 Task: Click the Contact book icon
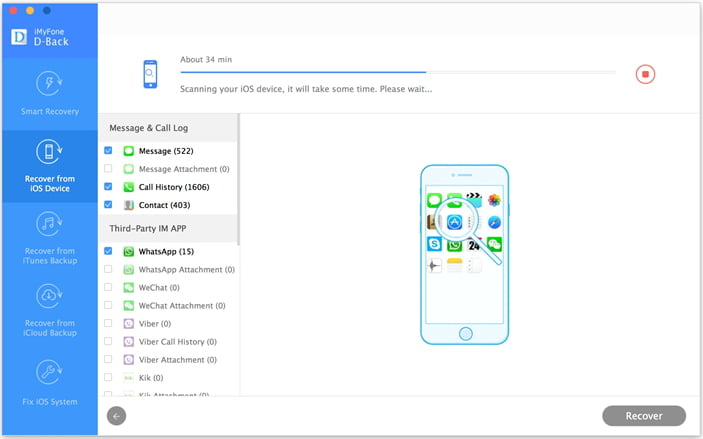pyautogui.click(x=129, y=205)
